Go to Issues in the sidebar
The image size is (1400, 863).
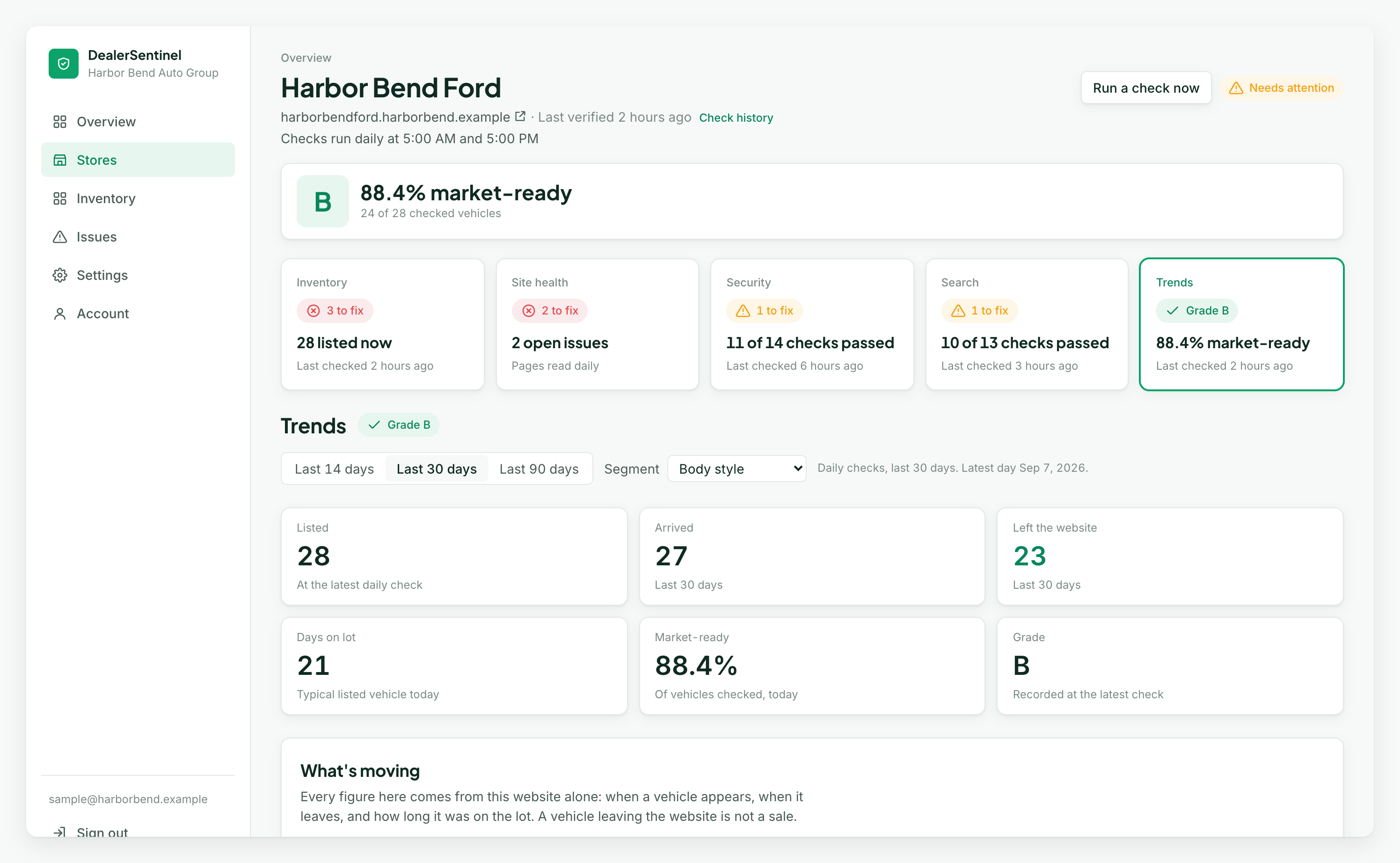click(138, 236)
